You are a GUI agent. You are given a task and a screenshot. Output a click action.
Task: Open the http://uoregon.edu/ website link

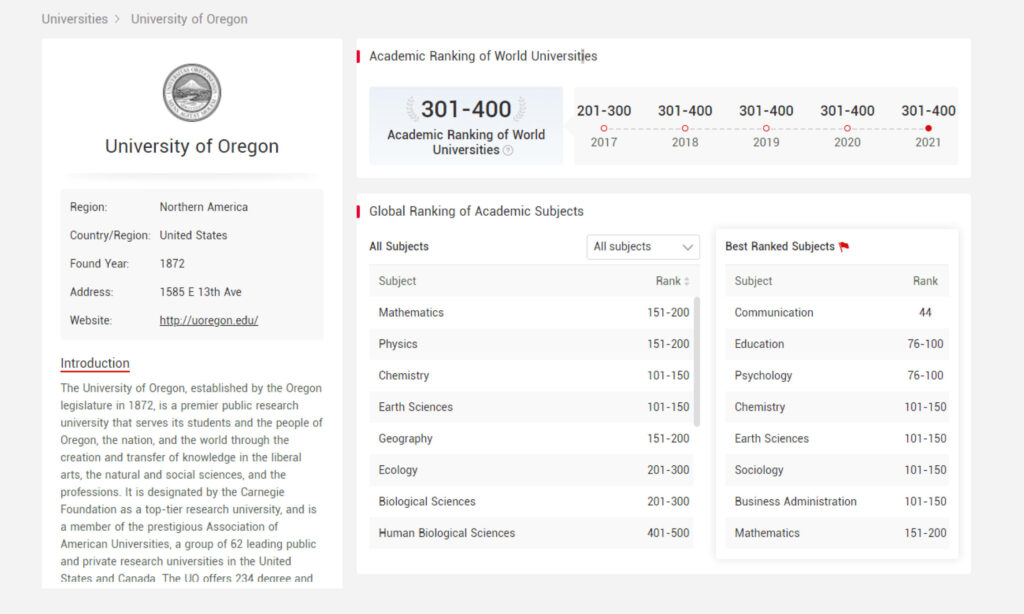point(209,321)
